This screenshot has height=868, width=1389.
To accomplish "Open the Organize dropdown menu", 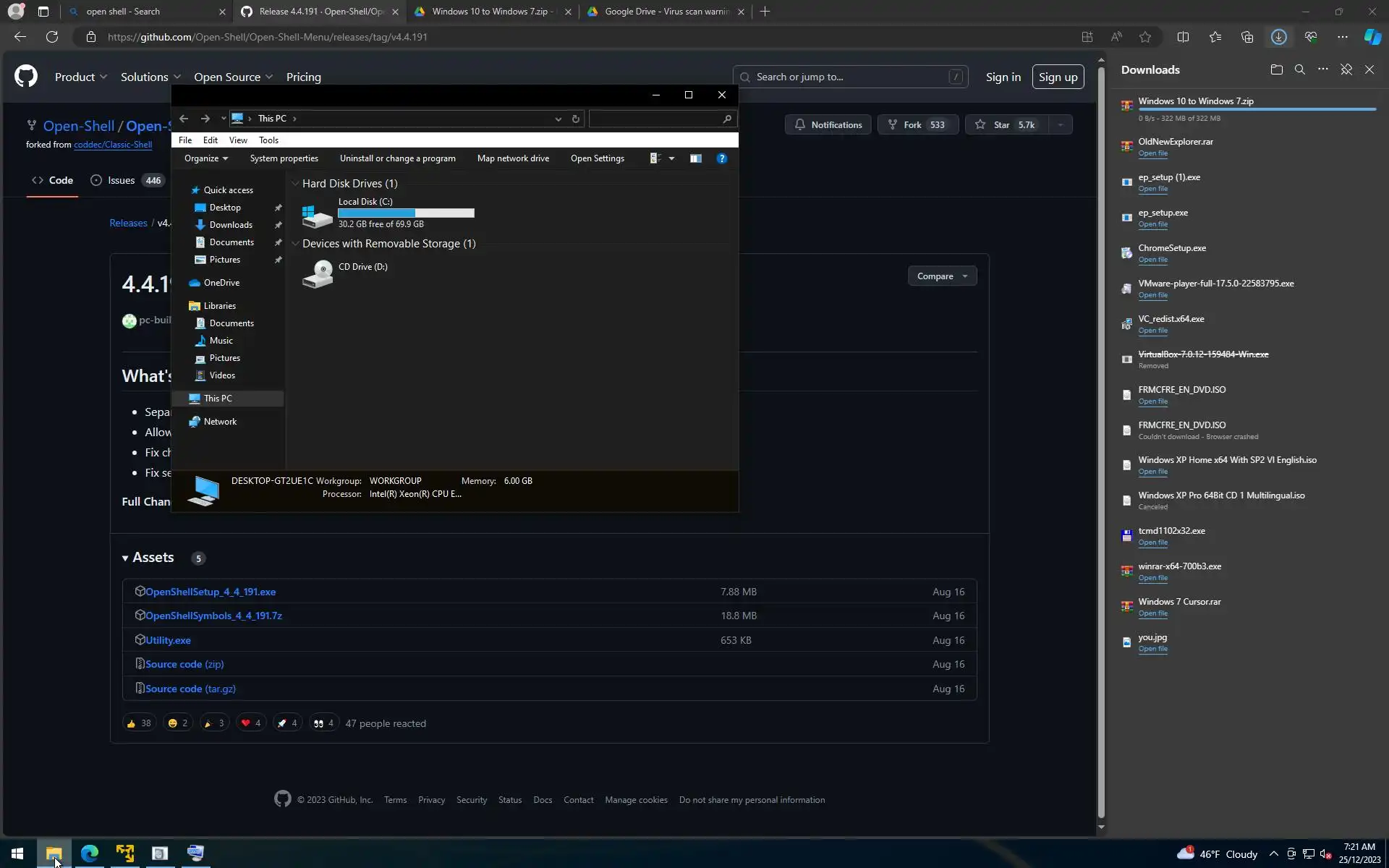I will [x=205, y=158].
